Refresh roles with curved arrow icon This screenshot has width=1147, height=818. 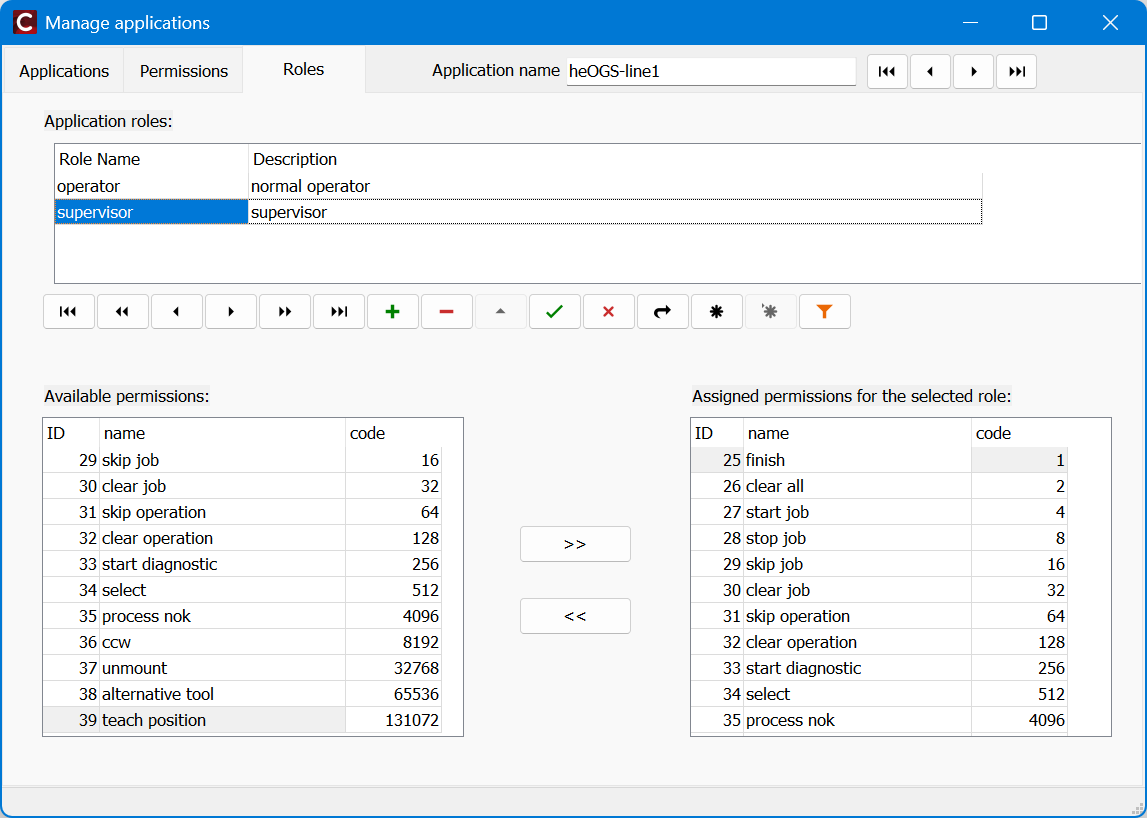coord(663,312)
